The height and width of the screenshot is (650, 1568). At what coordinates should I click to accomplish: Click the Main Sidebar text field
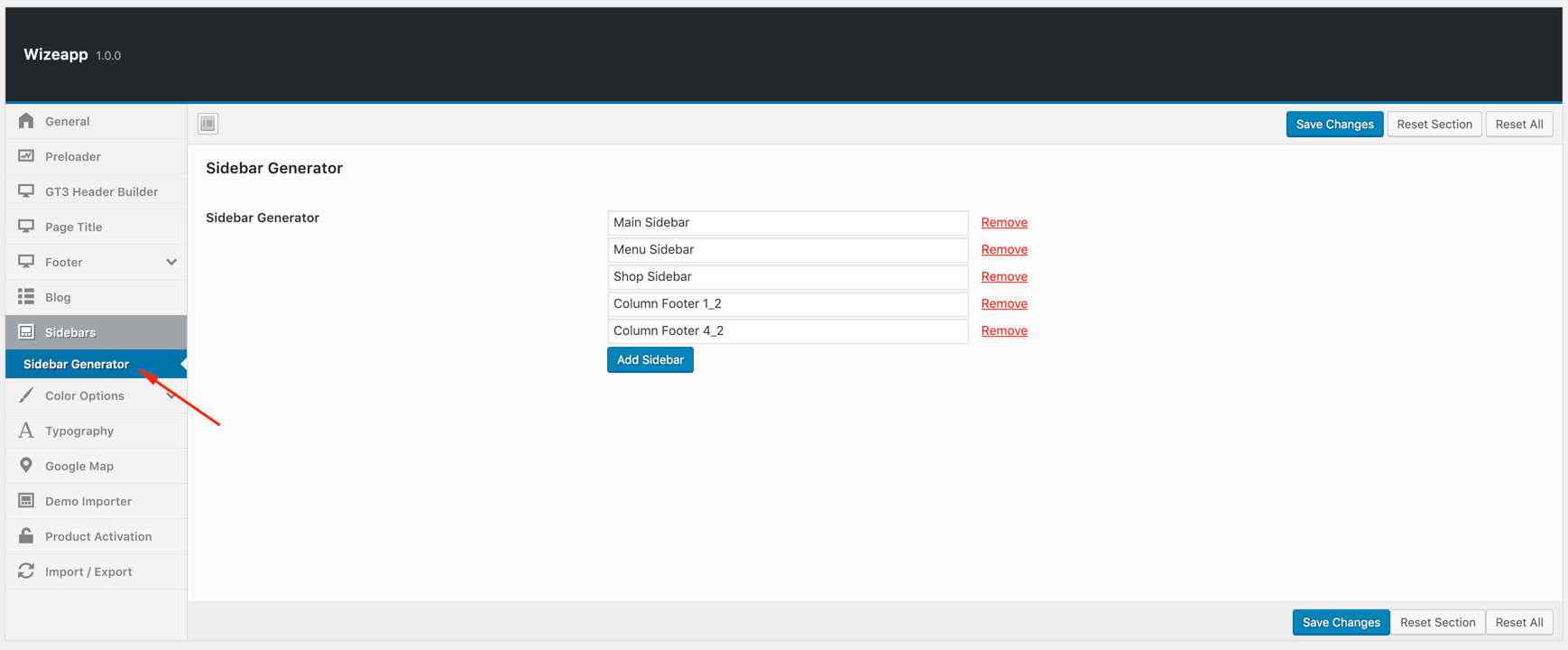[x=788, y=223]
